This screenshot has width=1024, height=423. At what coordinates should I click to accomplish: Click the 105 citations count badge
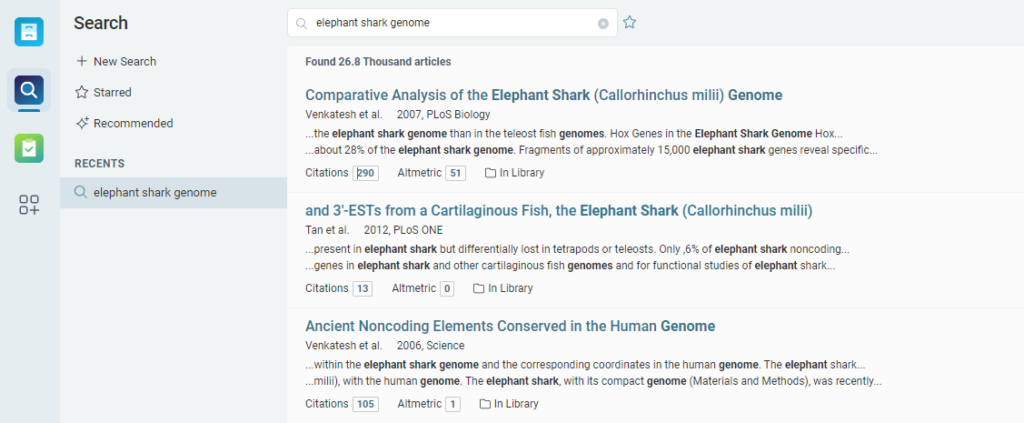point(365,404)
